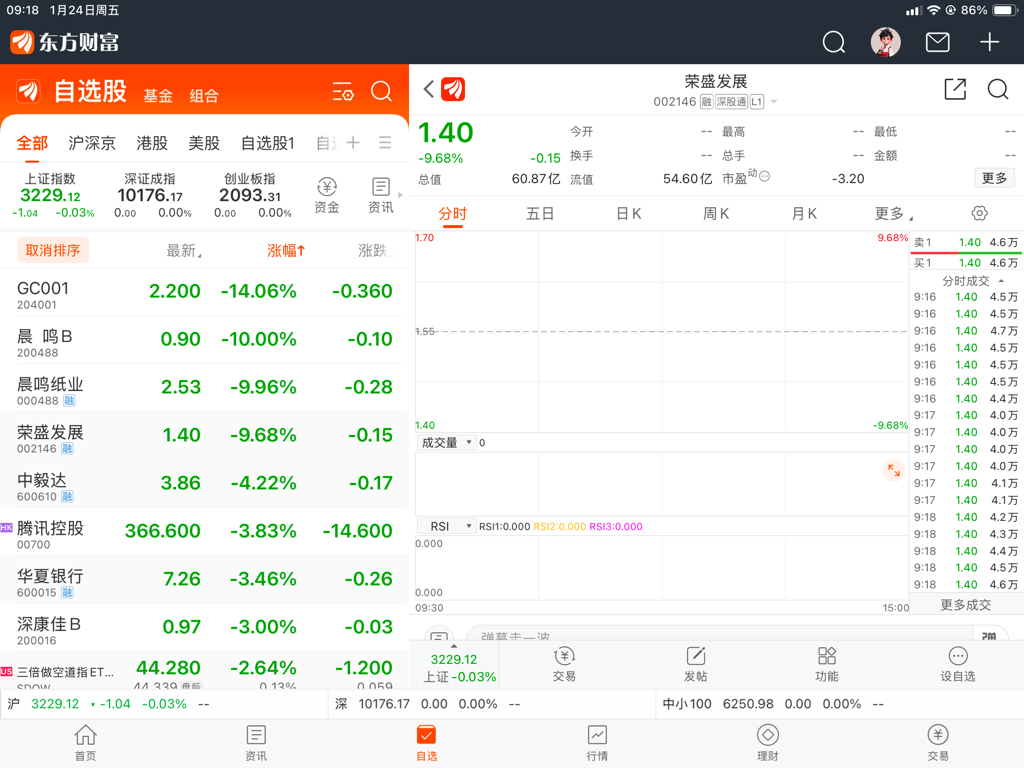Tap the 弹 barrage toggle button

click(x=989, y=635)
